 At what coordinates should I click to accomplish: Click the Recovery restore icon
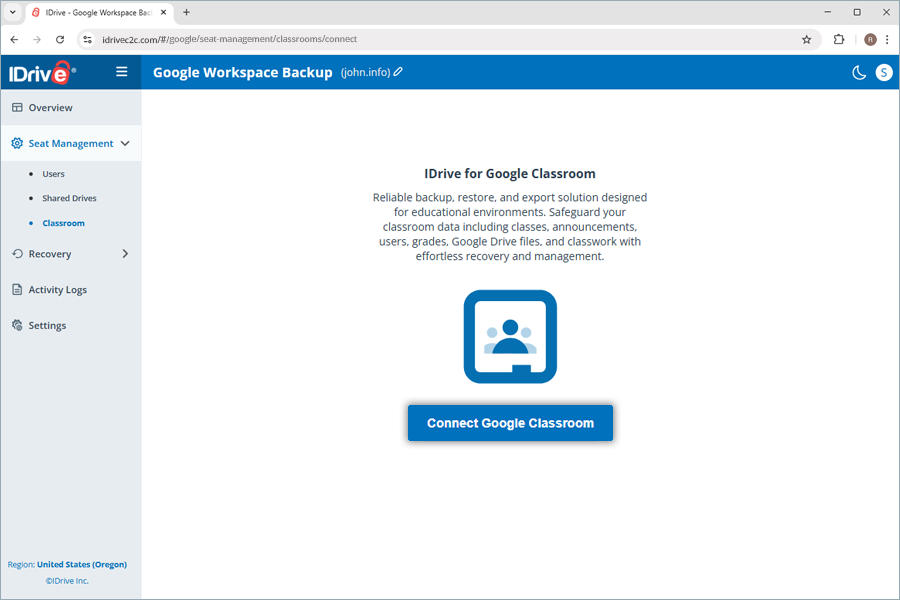pyautogui.click(x=17, y=254)
